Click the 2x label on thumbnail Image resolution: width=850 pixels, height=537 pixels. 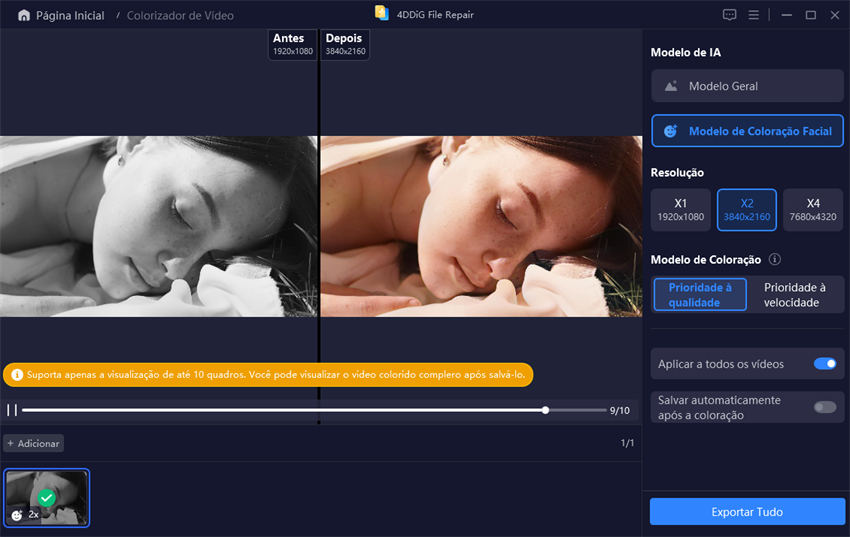pyautogui.click(x=34, y=514)
